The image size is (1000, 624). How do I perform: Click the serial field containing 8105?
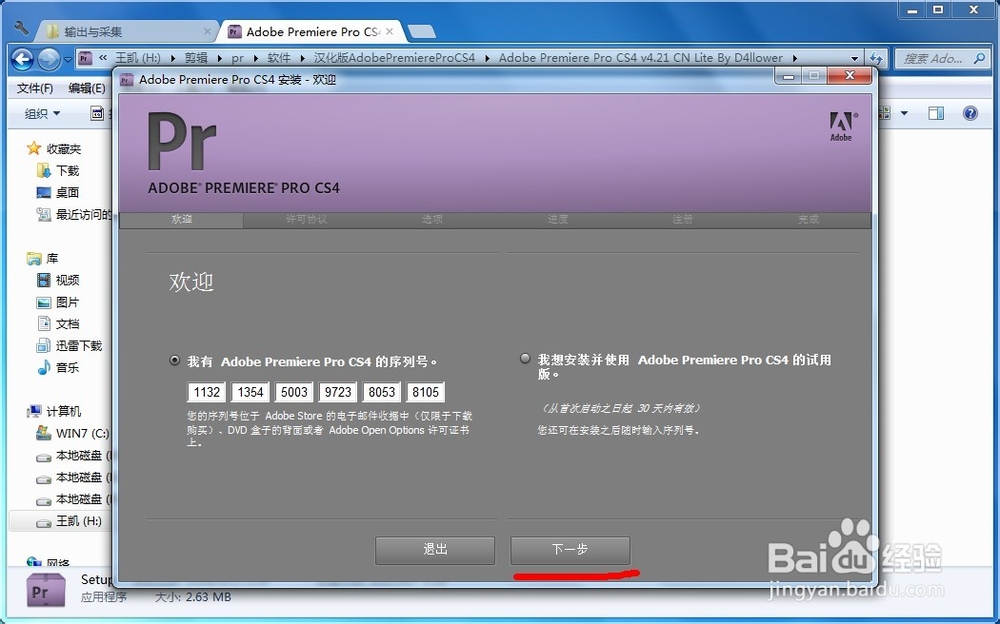coord(425,392)
